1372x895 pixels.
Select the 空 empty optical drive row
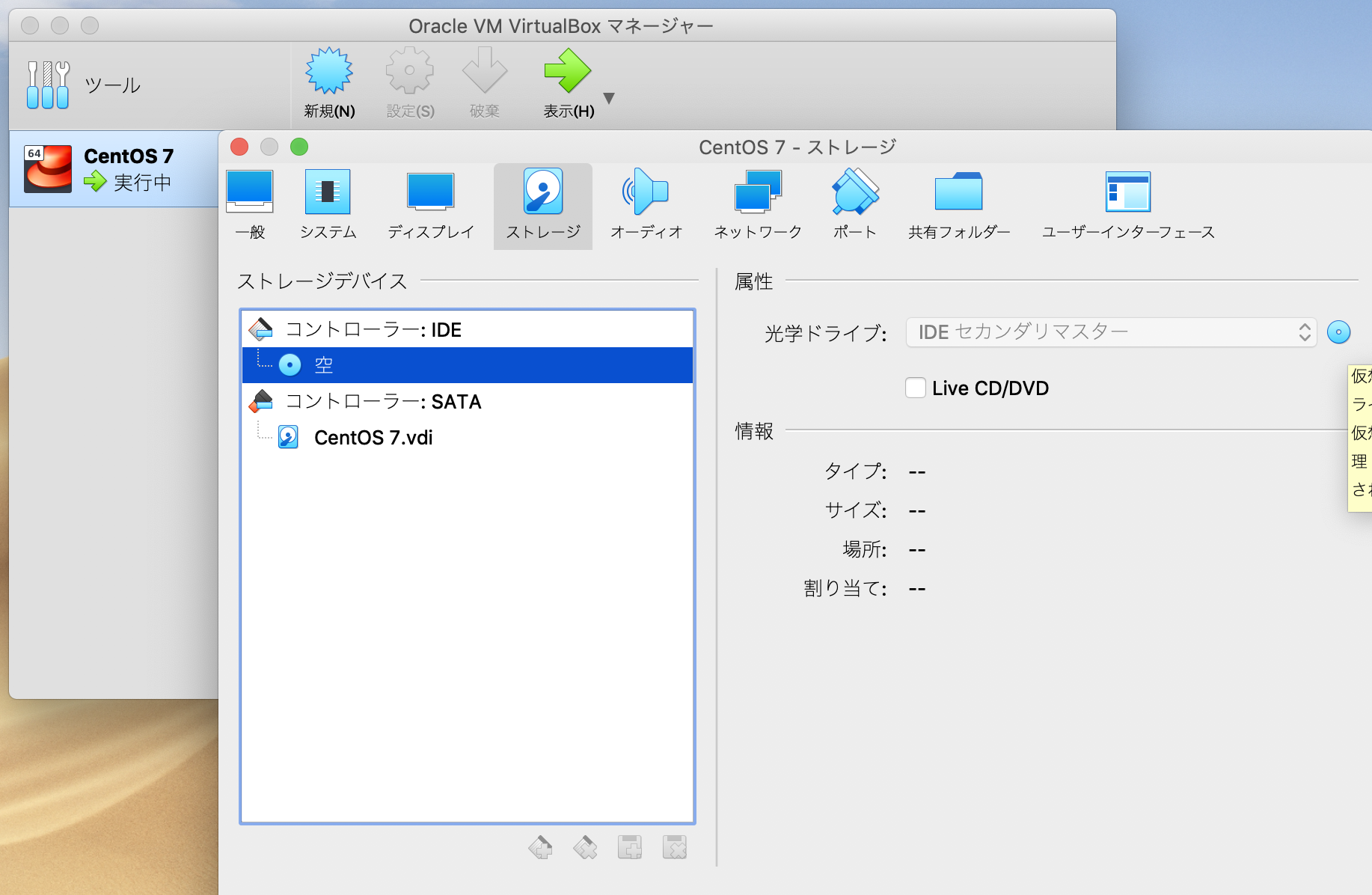[468, 365]
